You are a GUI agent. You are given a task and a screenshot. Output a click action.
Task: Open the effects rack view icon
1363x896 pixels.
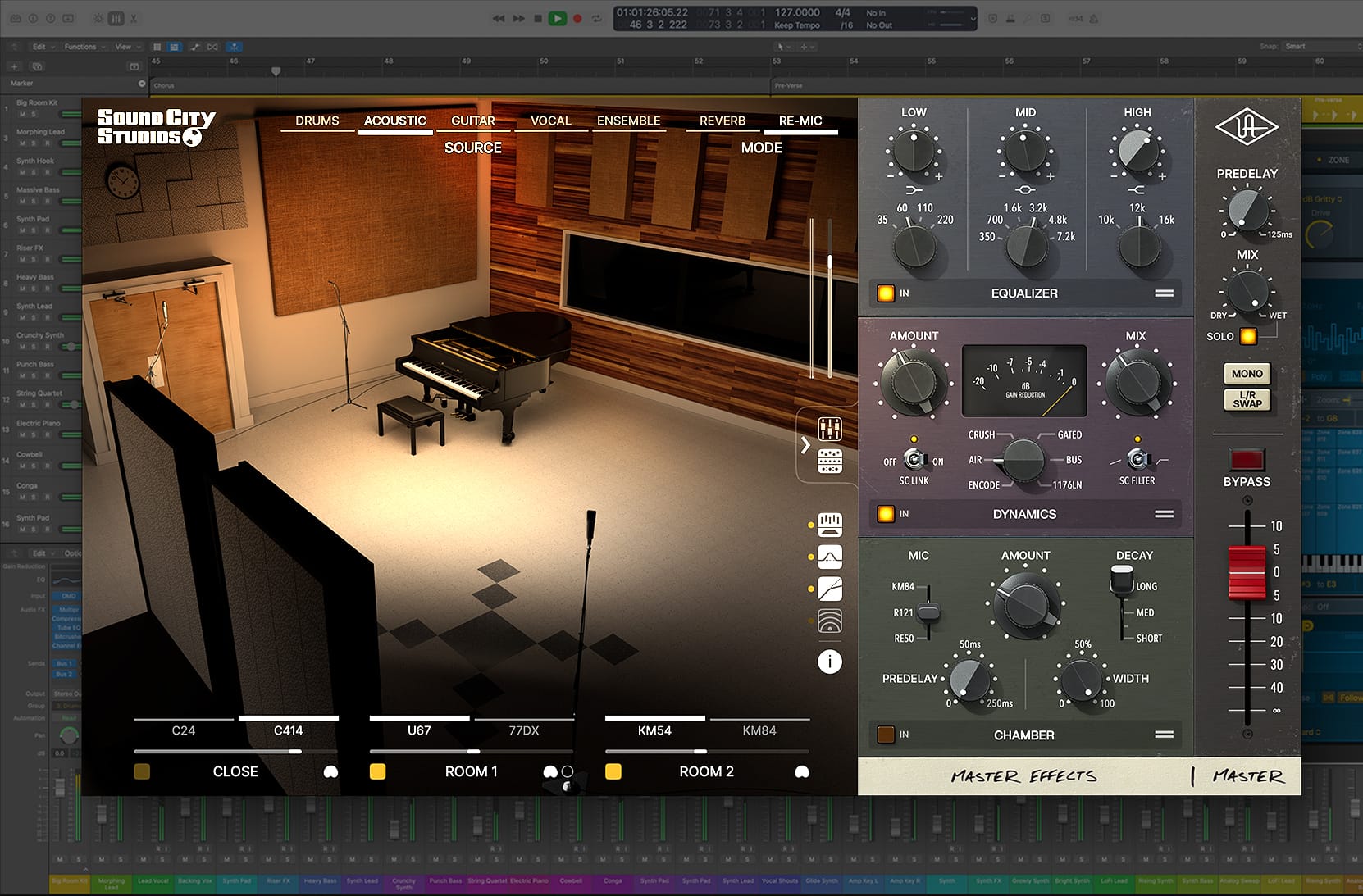tap(829, 461)
